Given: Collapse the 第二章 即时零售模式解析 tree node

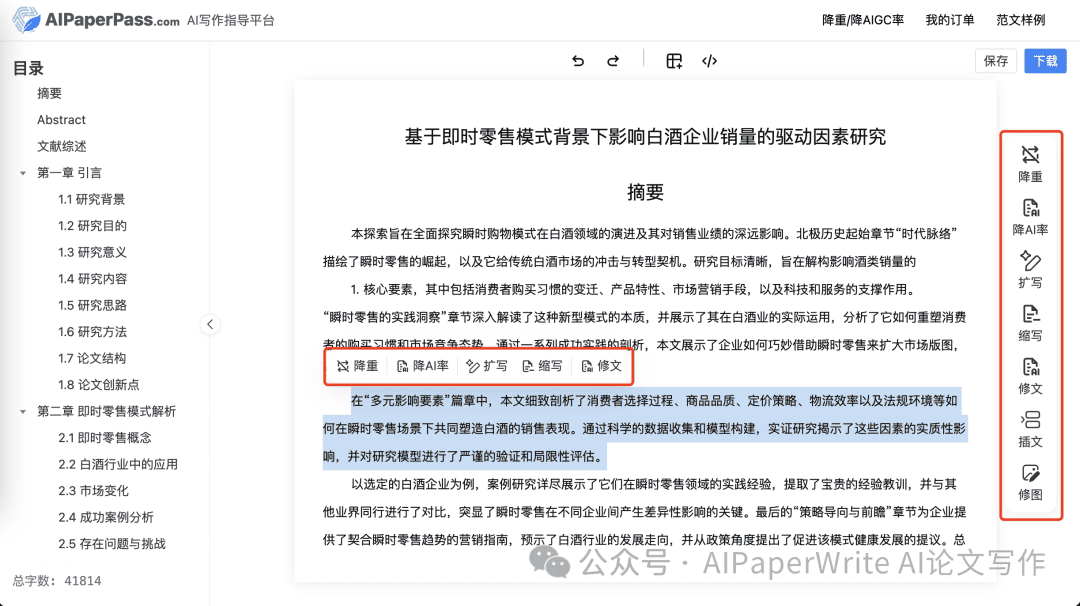Looking at the screenshot, I should [23, 412].
